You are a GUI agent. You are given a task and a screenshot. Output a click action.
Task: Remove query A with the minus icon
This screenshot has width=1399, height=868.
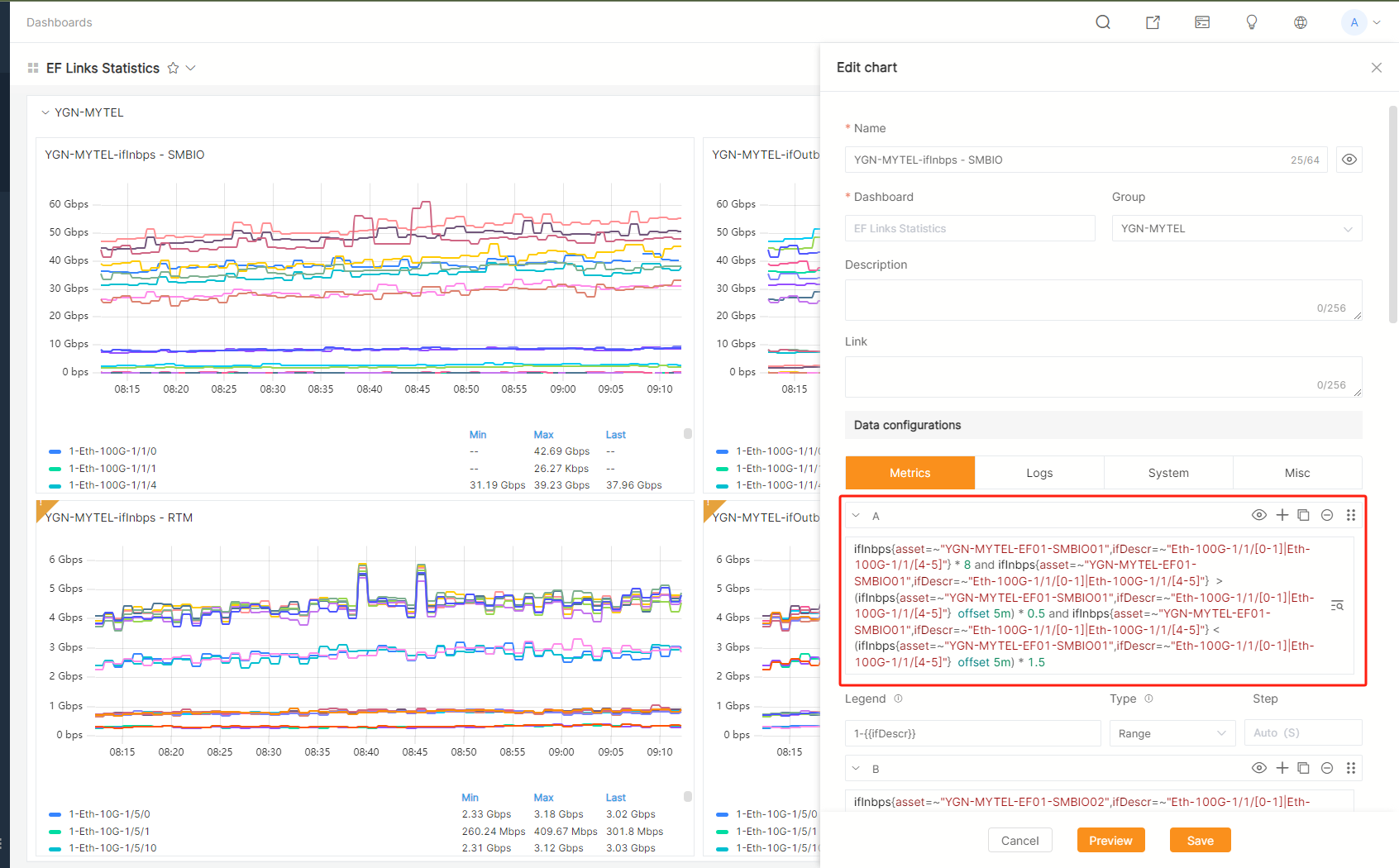click(x=1327, y=515)
